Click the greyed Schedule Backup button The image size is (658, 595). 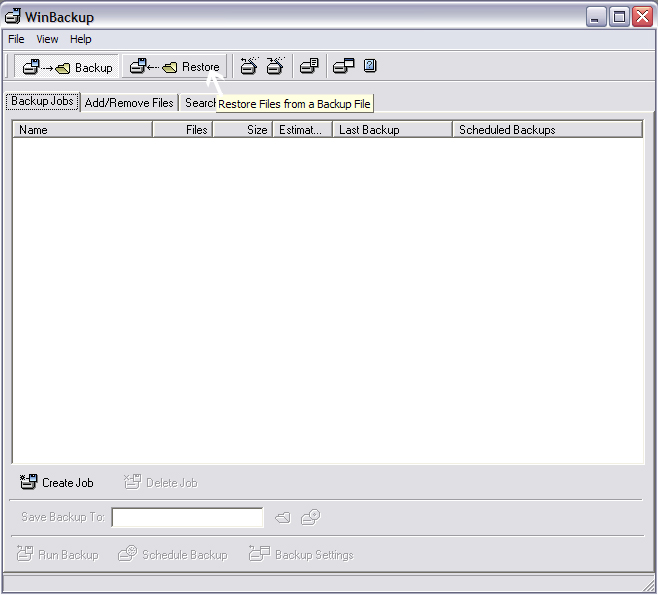[x=173, y=554]
